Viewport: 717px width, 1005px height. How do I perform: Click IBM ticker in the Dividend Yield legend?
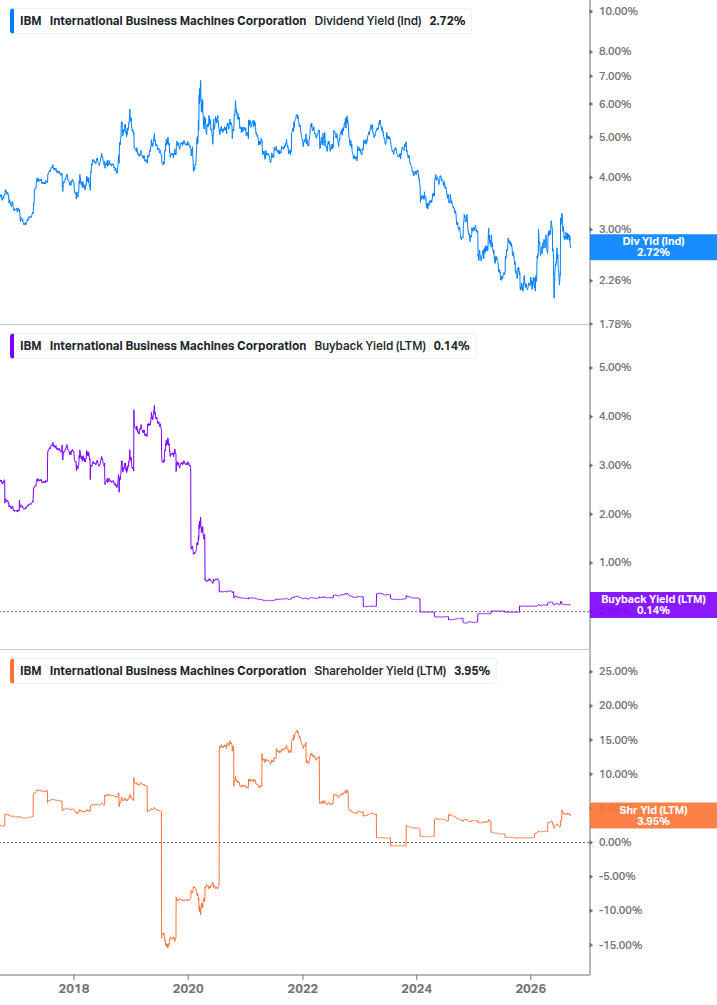[31, 21]
